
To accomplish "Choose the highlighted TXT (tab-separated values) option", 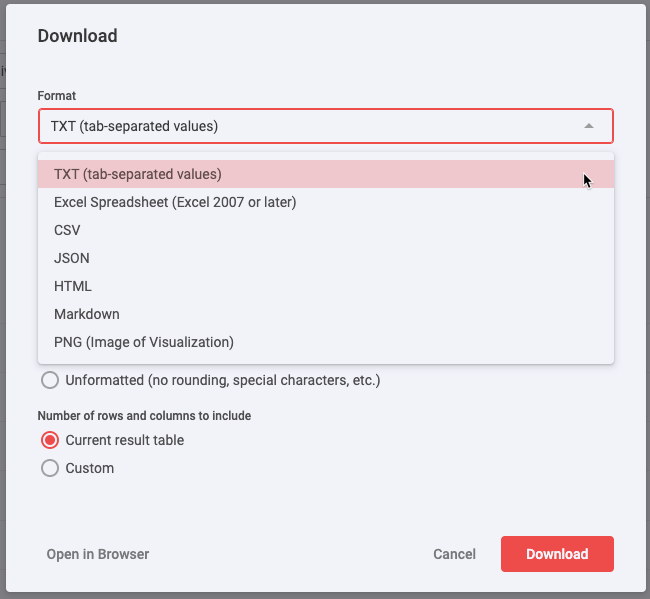I will (326, 174).
